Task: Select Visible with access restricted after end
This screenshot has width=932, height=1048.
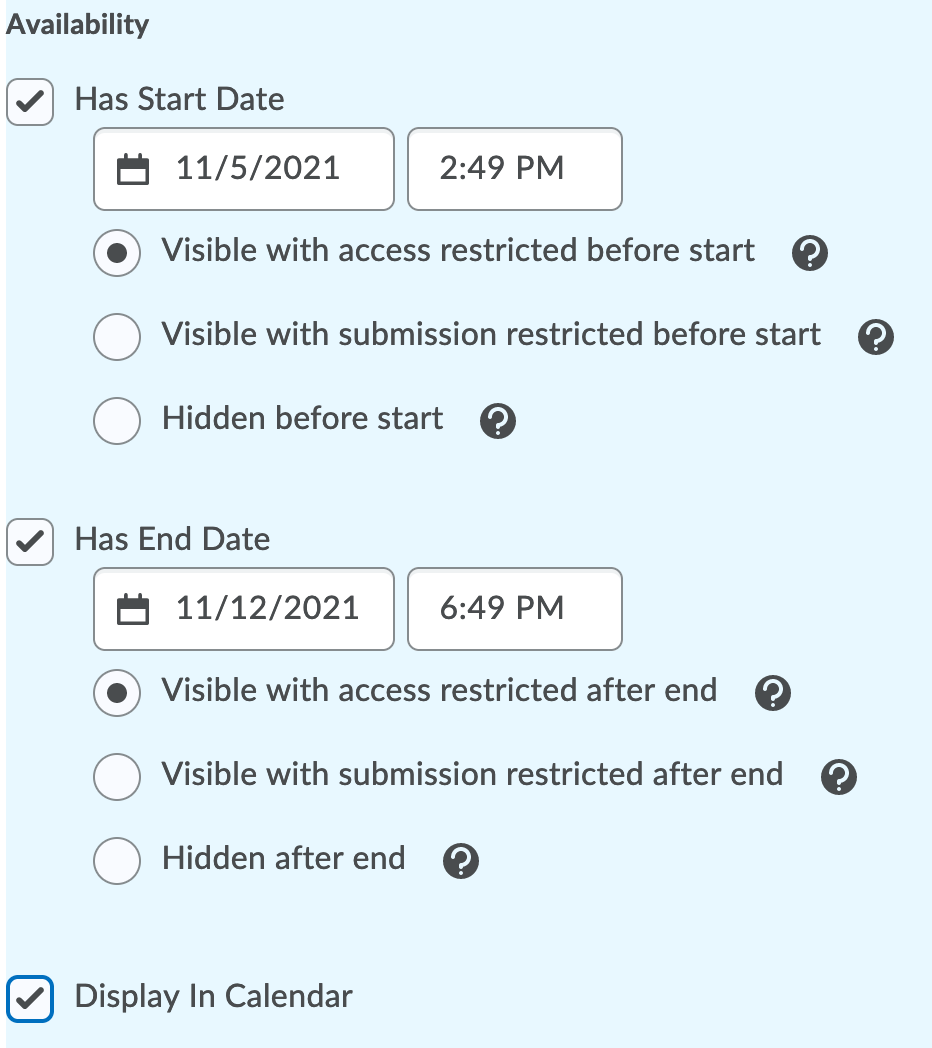Action: (x=117, y=692)
